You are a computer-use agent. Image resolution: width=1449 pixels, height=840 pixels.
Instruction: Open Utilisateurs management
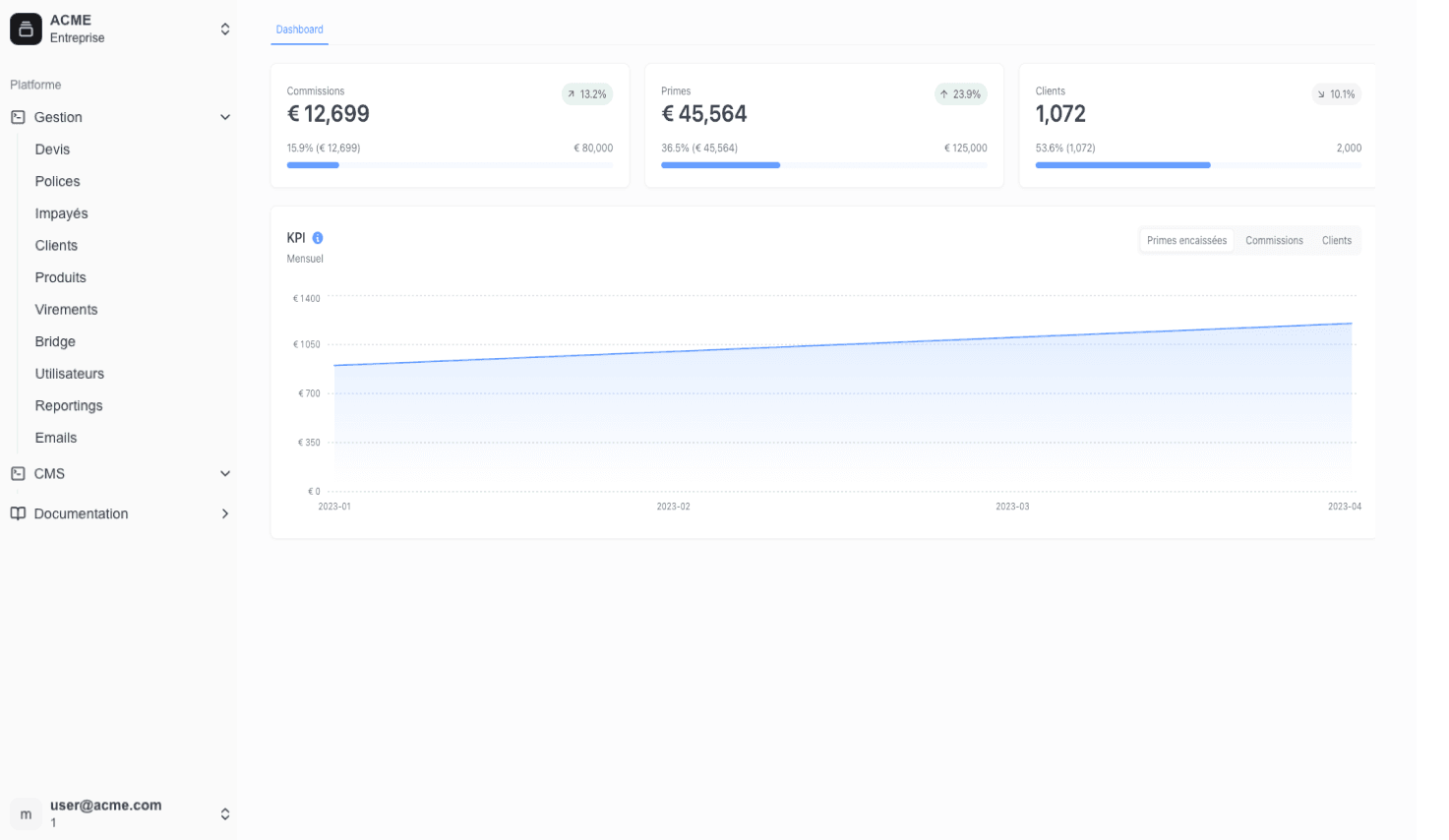[69, 374]
